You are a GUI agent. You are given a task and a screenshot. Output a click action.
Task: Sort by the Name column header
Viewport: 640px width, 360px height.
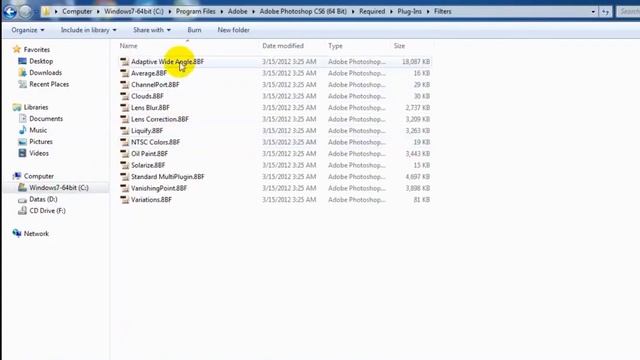point(129,46)
